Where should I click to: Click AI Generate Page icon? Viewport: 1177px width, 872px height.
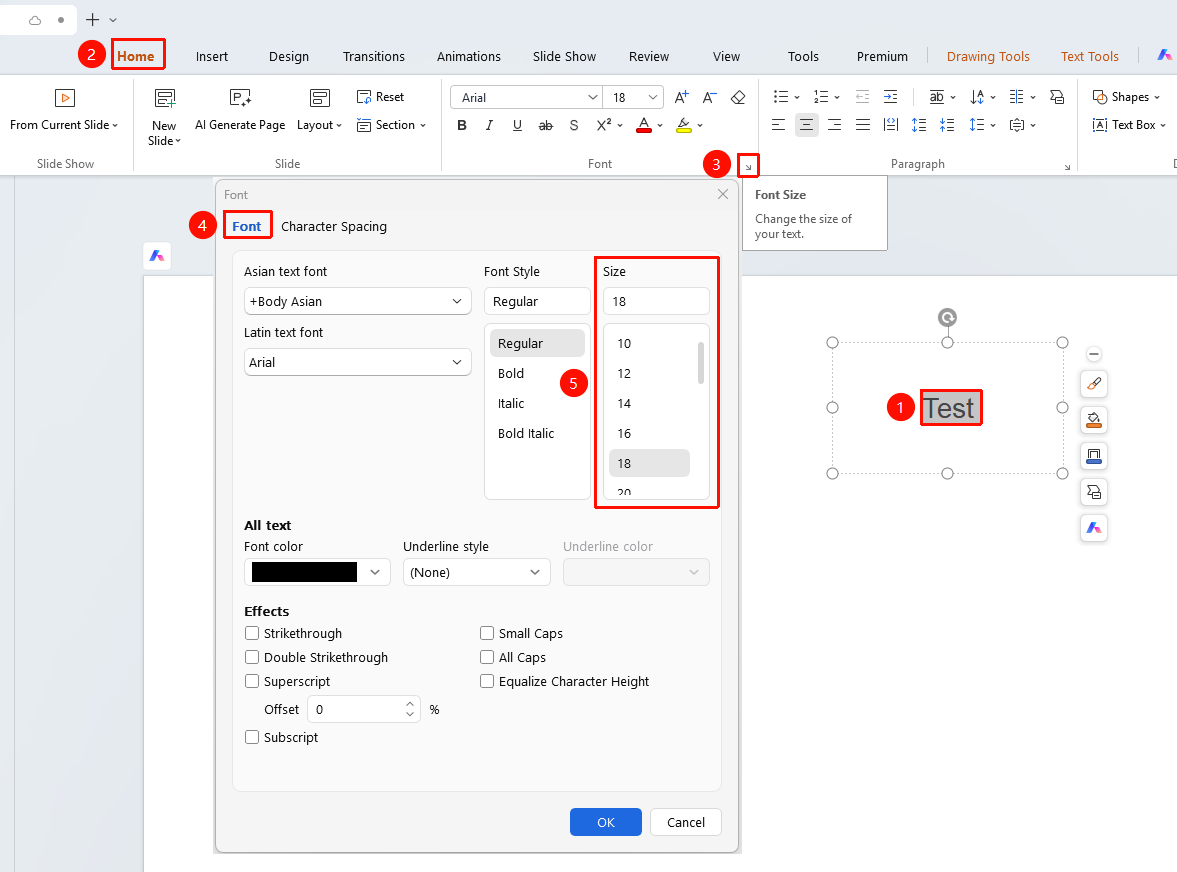pyautogui.click(x=240, y=98)
